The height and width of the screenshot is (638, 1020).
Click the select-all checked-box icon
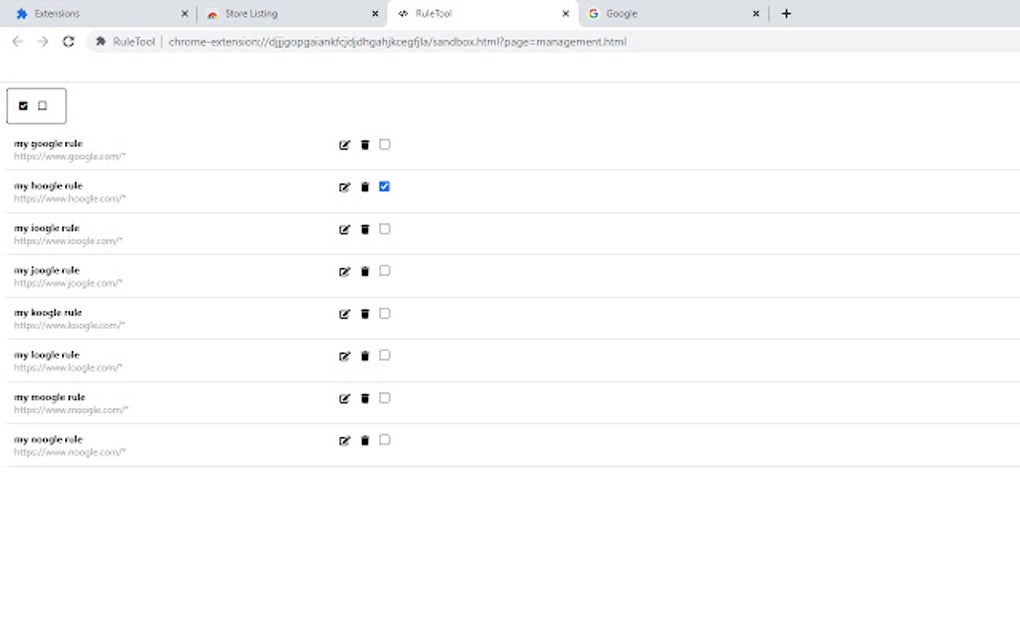(23, 106)
